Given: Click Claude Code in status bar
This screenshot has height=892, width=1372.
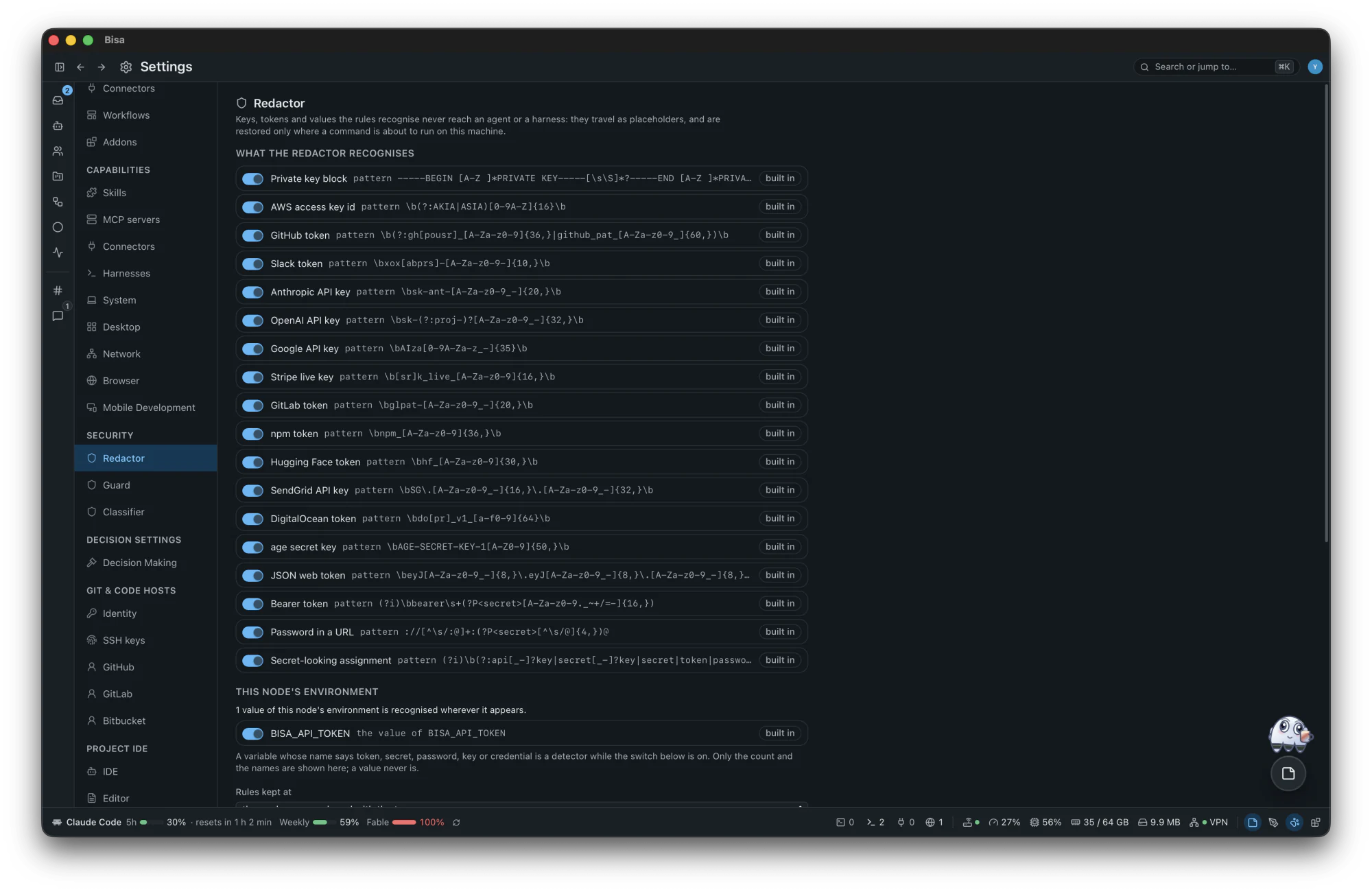Looking at the screenshot, I should point(87,823).
